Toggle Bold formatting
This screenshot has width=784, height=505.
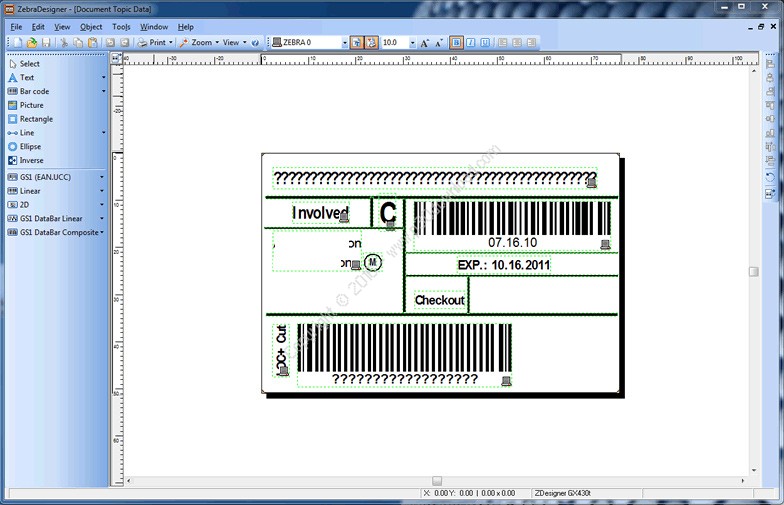click(456, 42)
